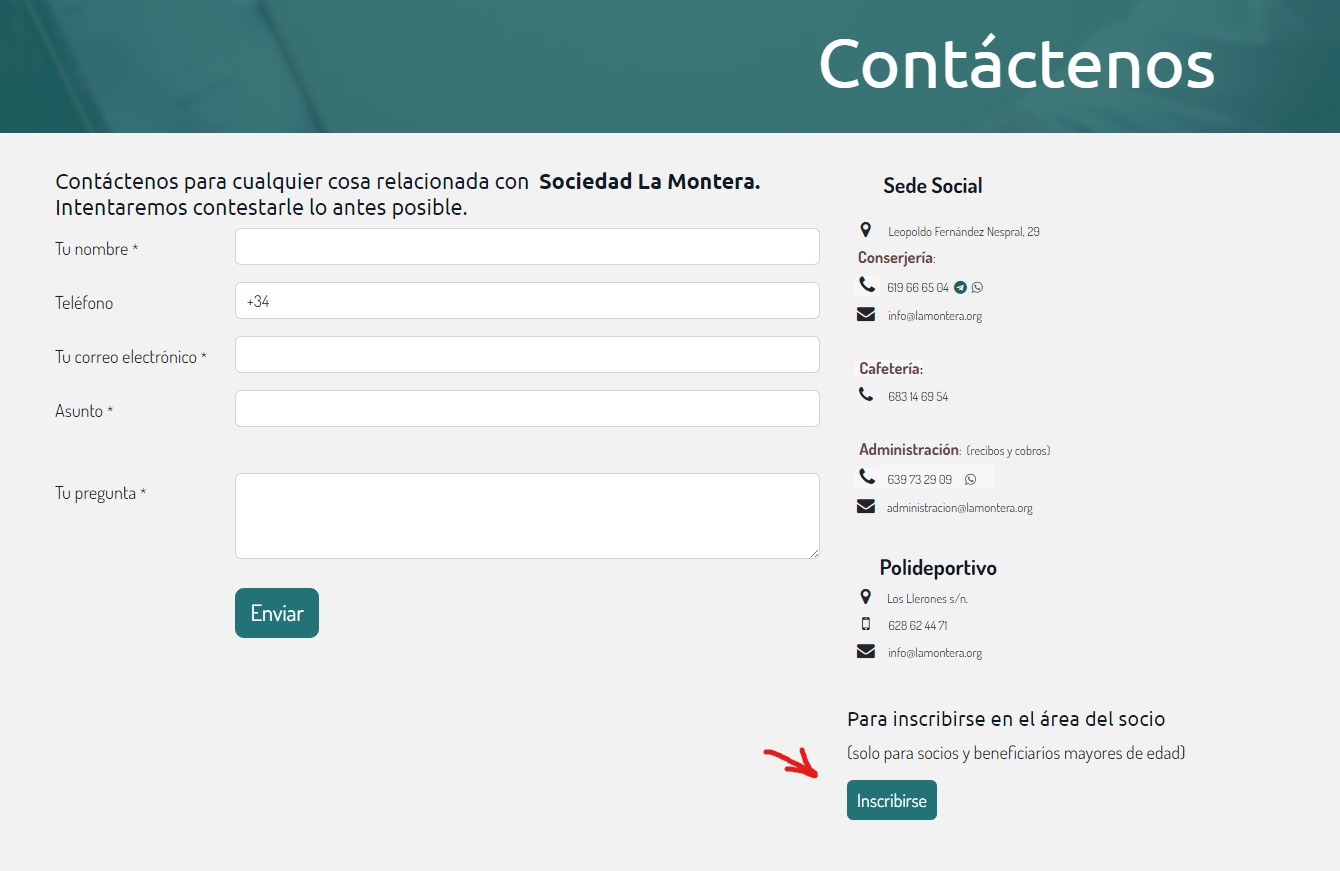Click envelope icon beside administracion@lamontera.org
This screenshot has width=1340, height=871.
coord(866,507)
